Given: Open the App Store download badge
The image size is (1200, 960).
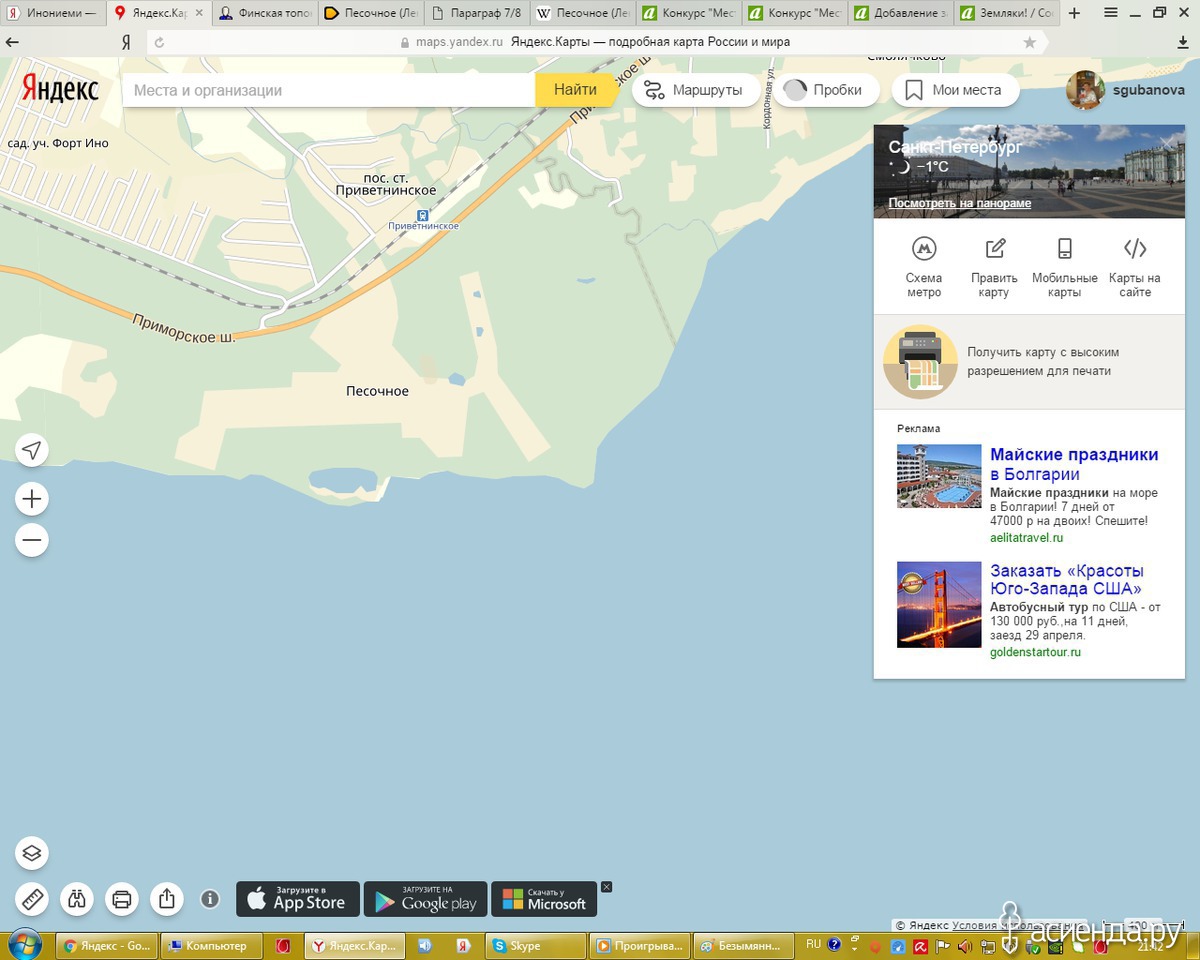Looking at the screenshot, I should [x=298, y=899].
